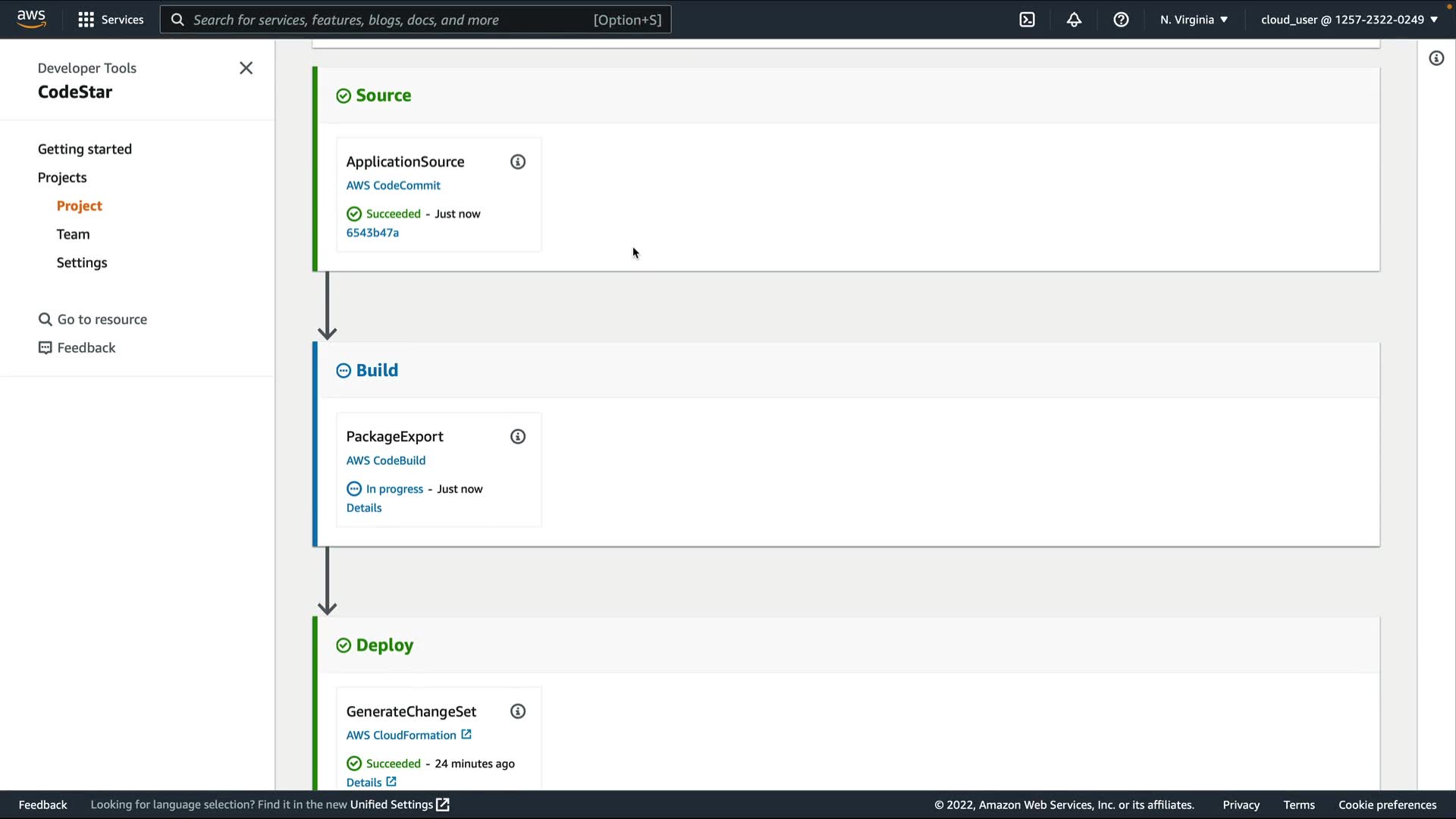Open the page info panel icon
Viewport: 1456px width, 819px height.
tap(1436, 58)
